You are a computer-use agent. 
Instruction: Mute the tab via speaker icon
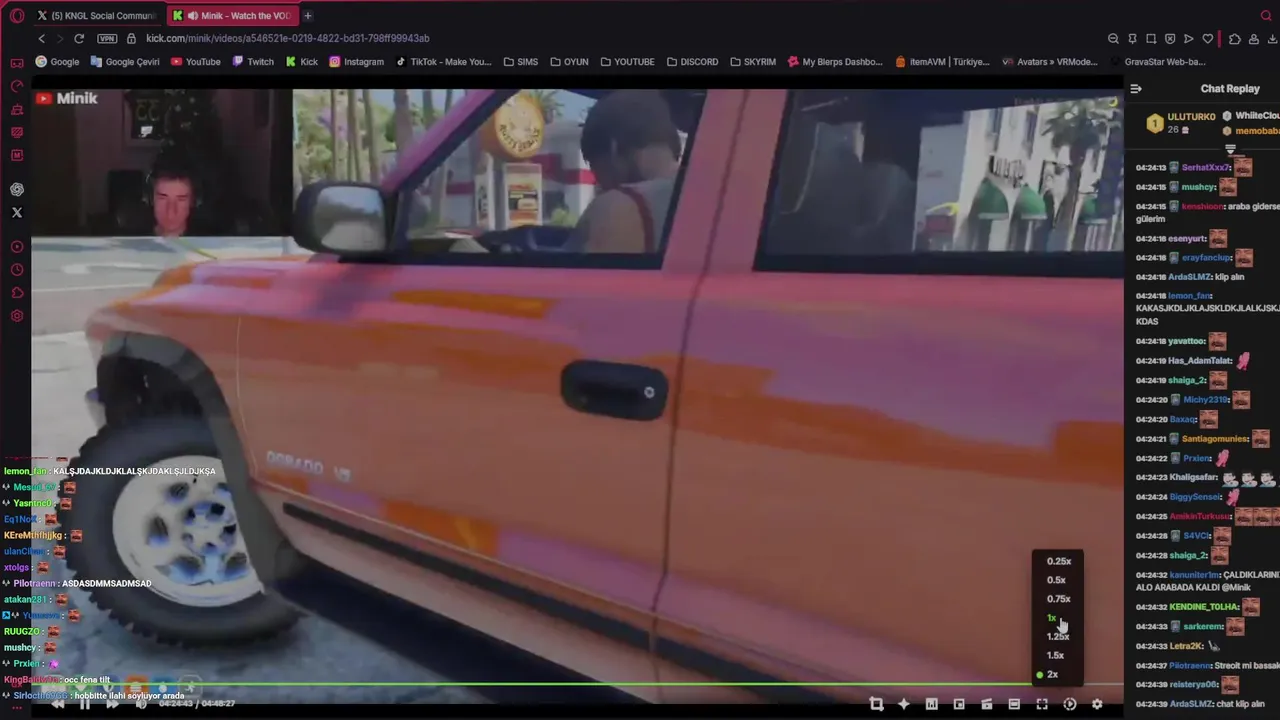click(x=191, y=15)
